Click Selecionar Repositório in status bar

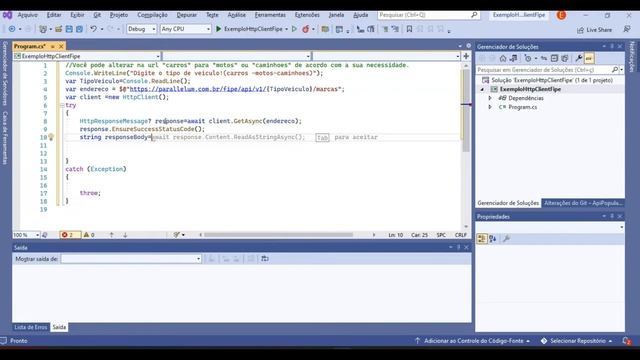coord(577,341)
